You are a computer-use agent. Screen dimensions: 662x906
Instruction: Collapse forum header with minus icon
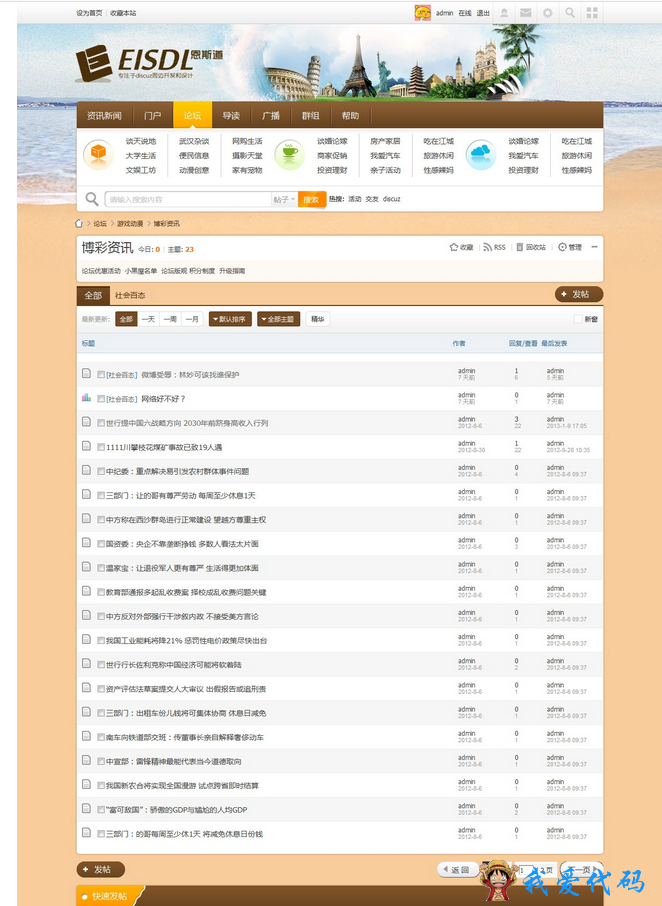point(594,247)
